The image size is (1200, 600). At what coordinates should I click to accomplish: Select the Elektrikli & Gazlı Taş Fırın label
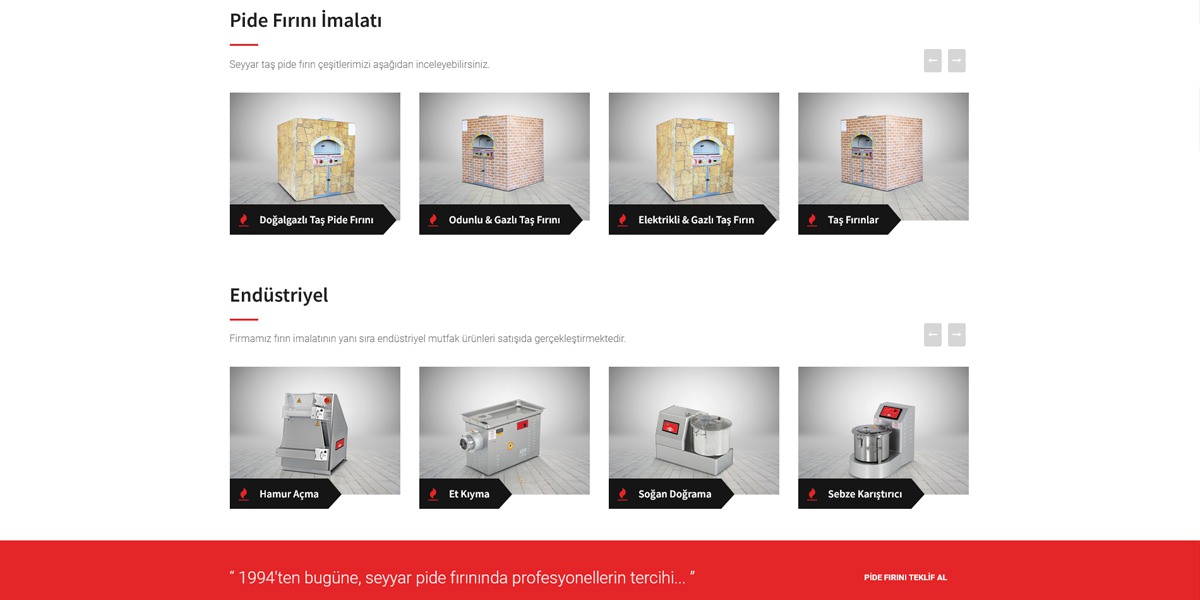696,220
